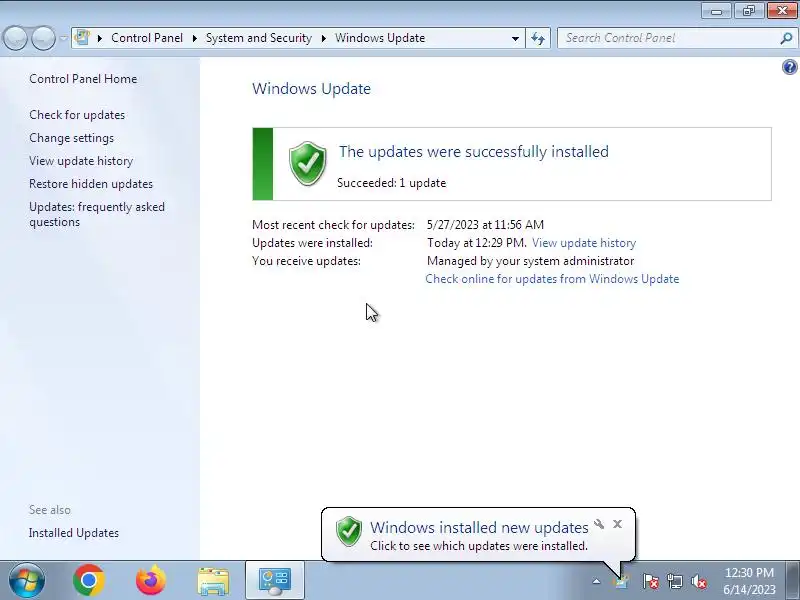This screenshot has width=800, height=600.
Task: Open Restore hidden updates
Action: (91, 184)
